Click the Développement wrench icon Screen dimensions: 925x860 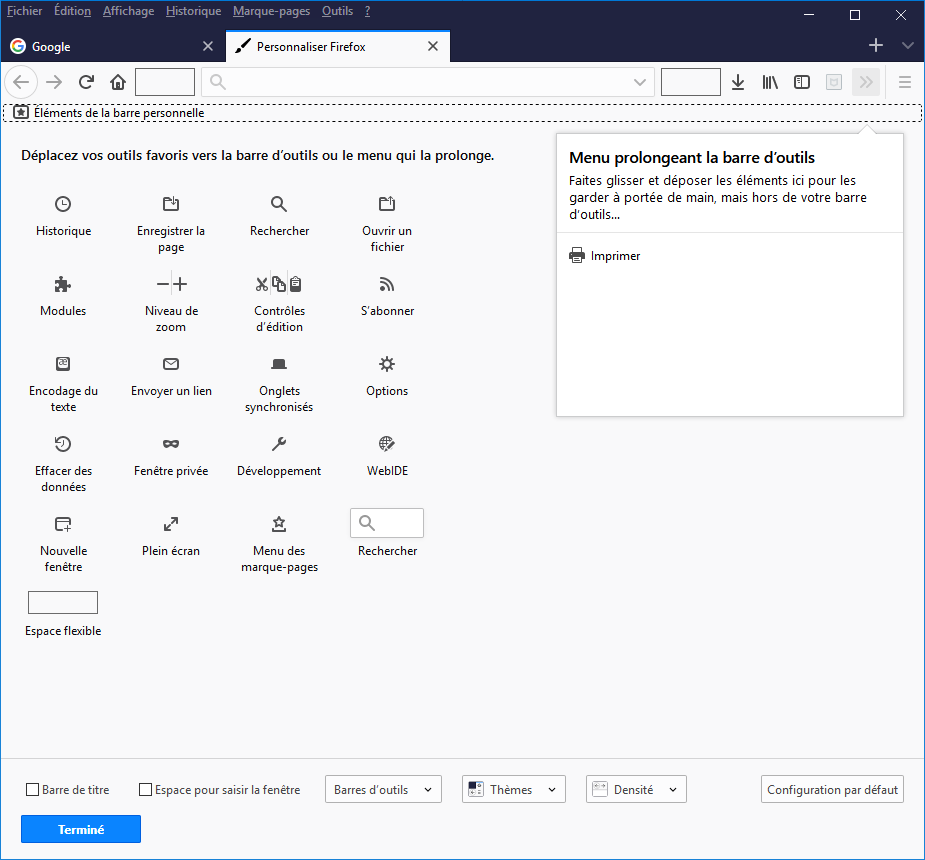click(x=279, y=444)
